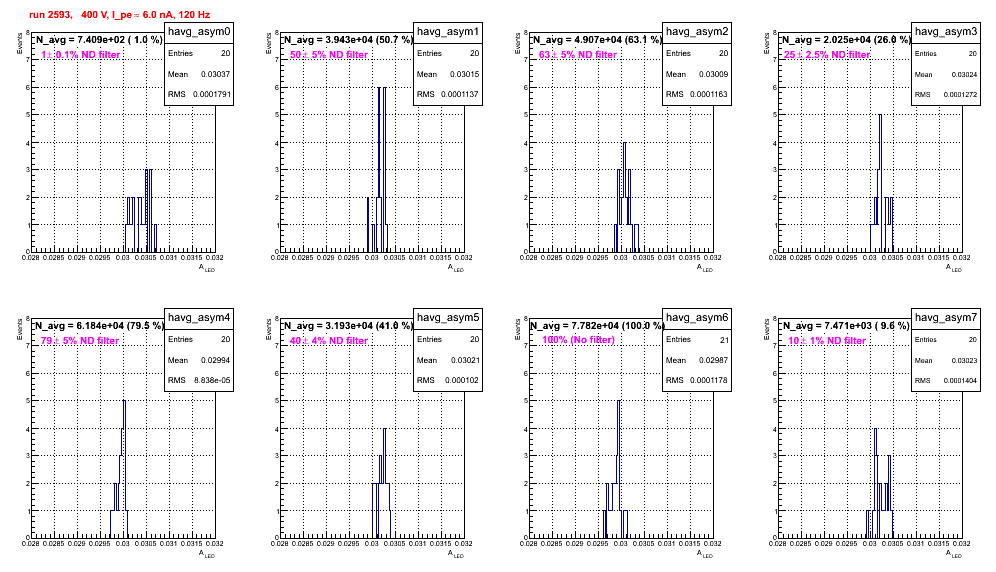996x572 pixels.
Task: Click the N_avg = 4.907e+04 label
Action: point(596,39)
